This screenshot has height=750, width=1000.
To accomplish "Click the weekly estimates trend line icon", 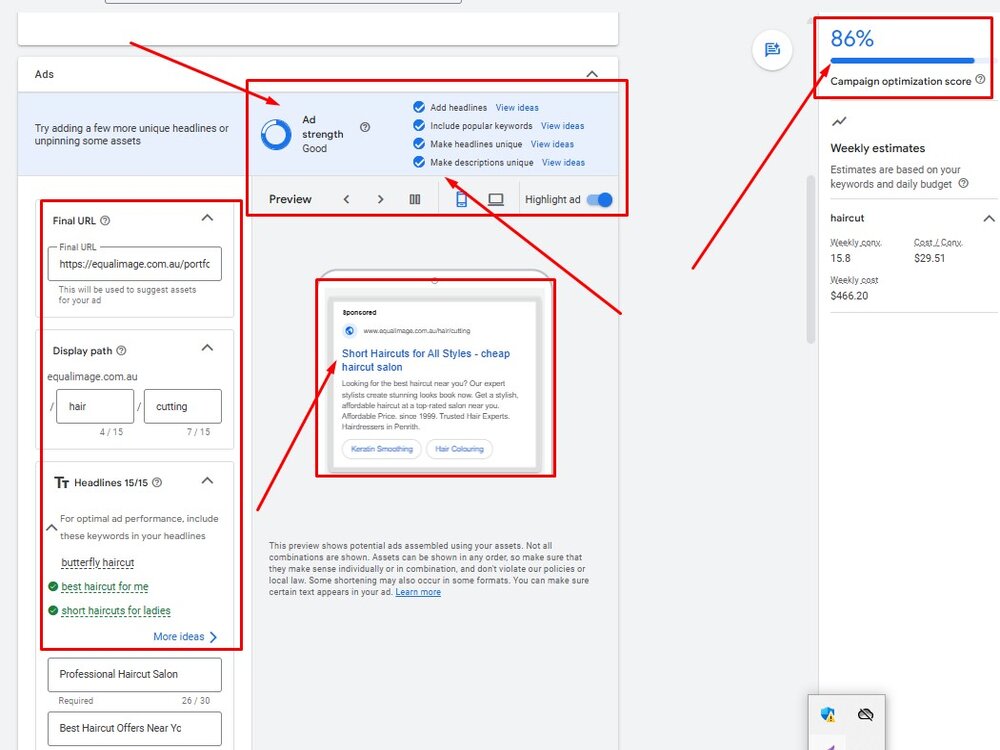I will 839,121.
